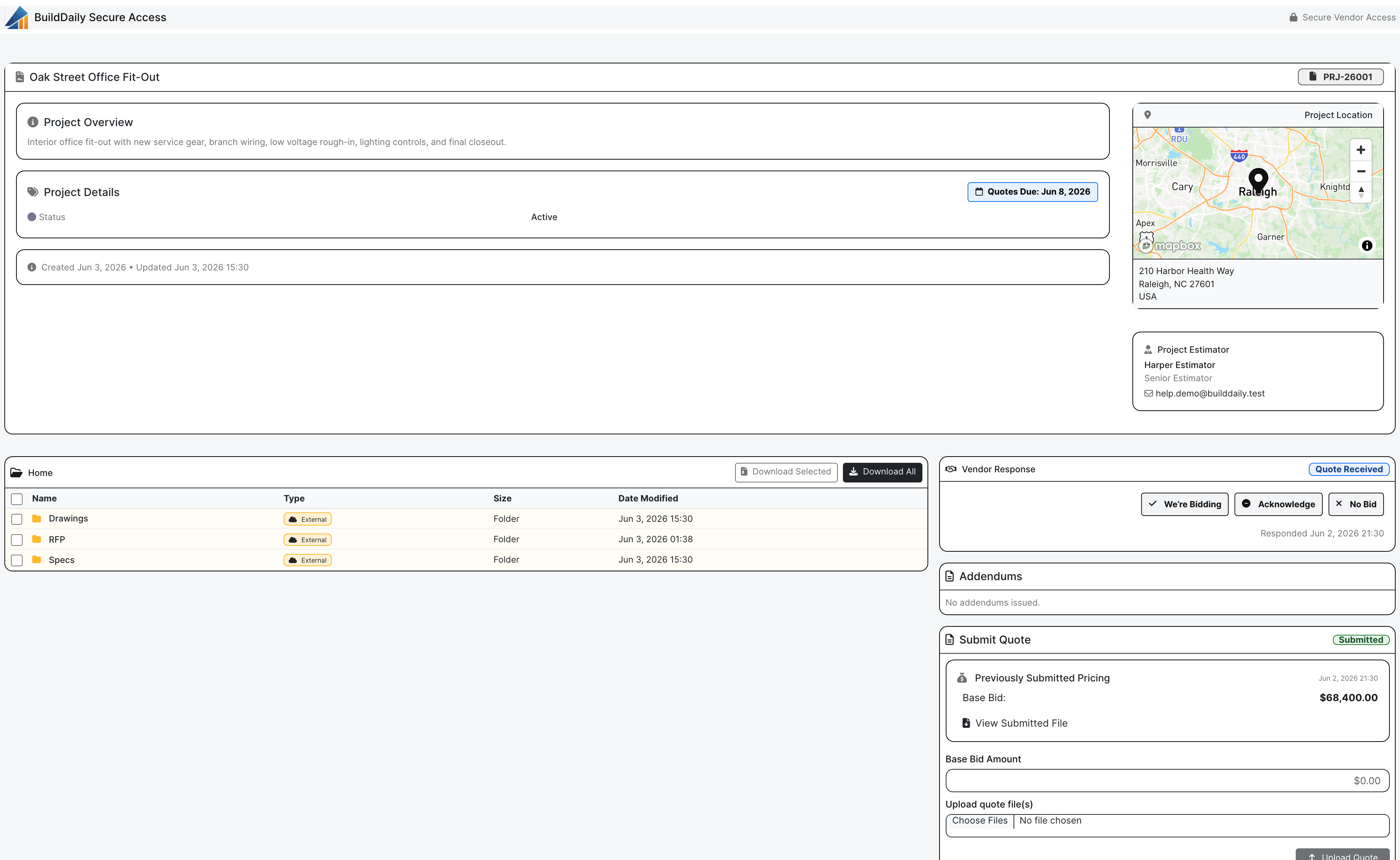The height and width of the screenshot is (860, 1400).
Task: Click the $68,400.00 base bid value
Action: tap(1348, 698)
